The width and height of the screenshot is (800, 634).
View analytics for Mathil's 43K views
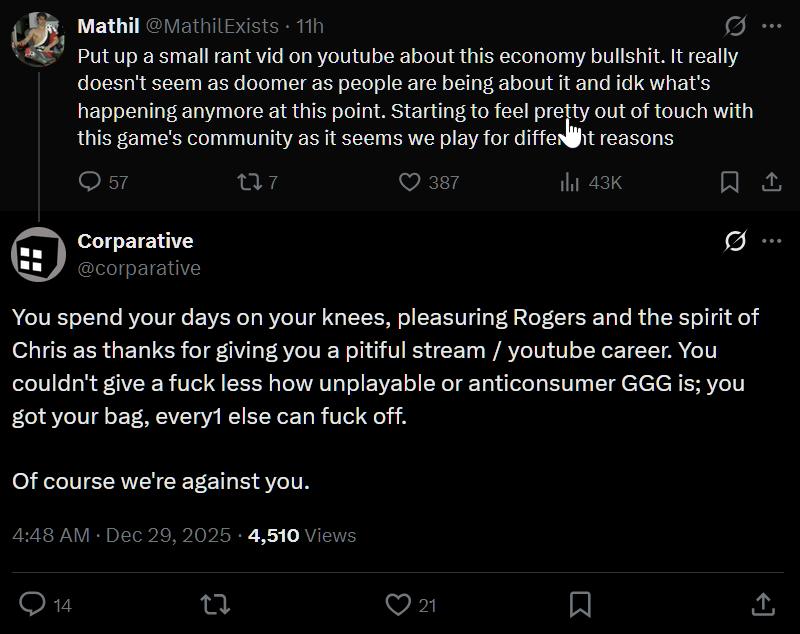(x=571, y=182)
